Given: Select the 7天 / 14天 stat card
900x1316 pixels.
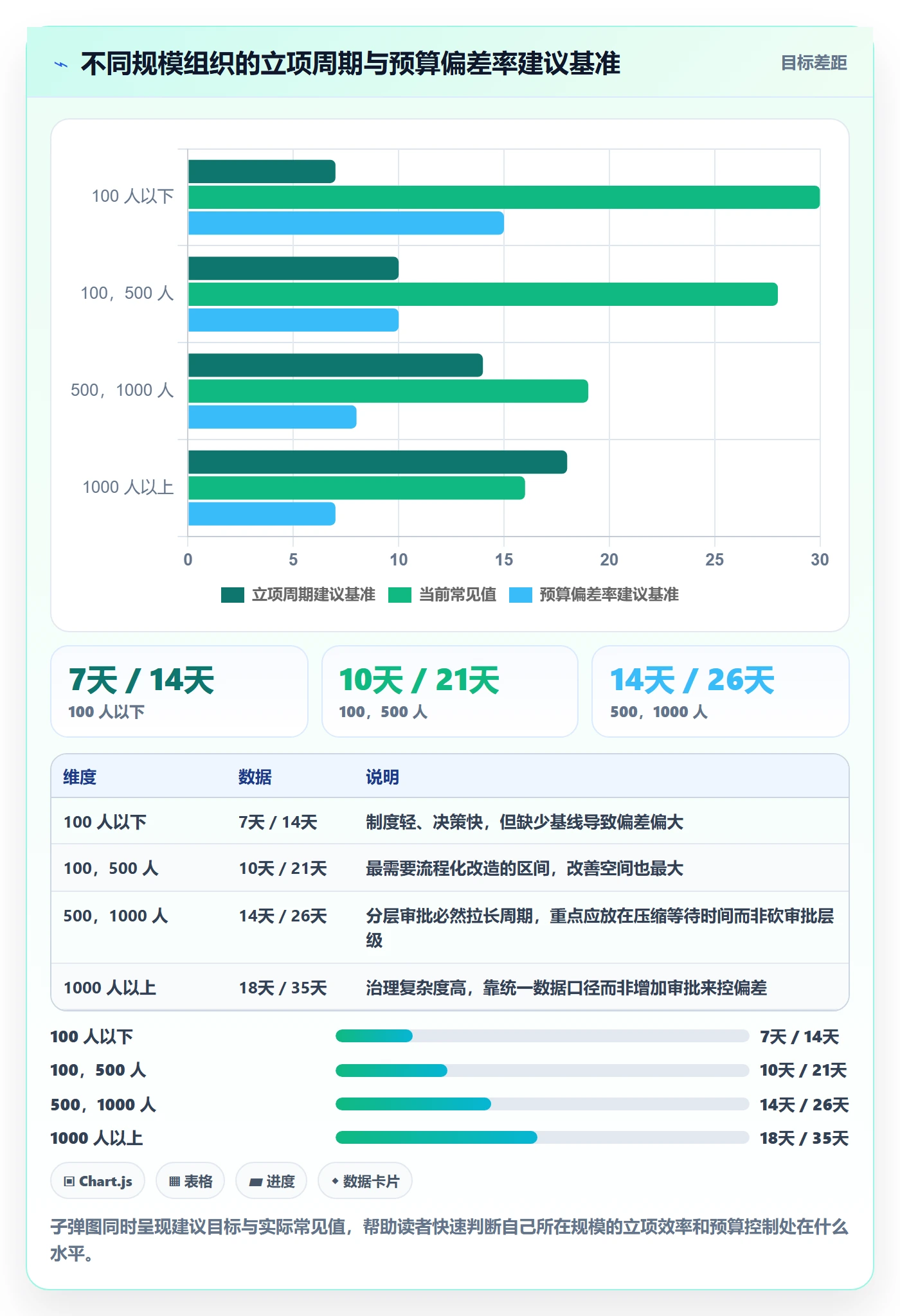Looking at the screenshot, I should click(x=179, y=691).
